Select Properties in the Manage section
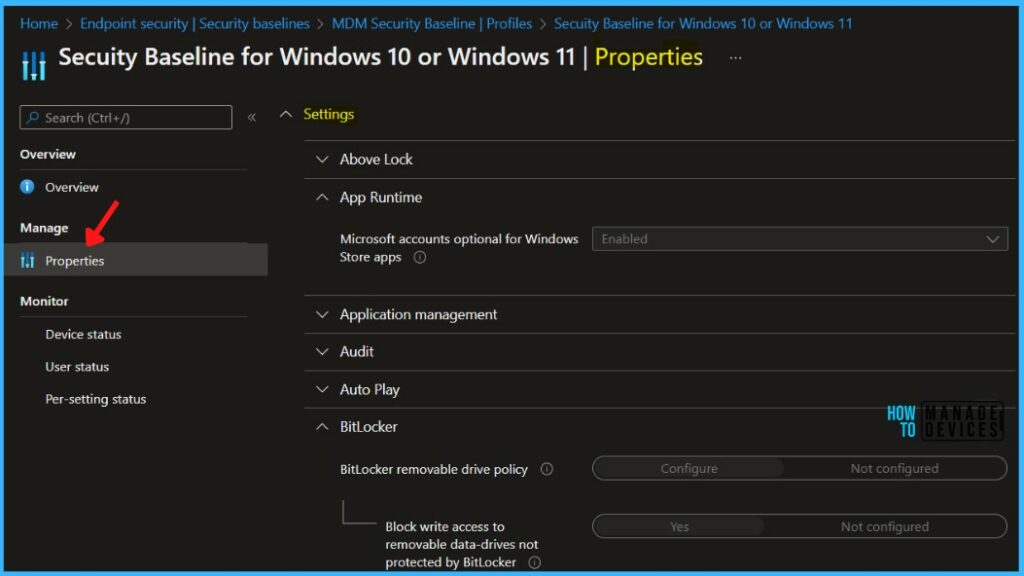This screenshot has height=576, width=1024. pos(136,260)
